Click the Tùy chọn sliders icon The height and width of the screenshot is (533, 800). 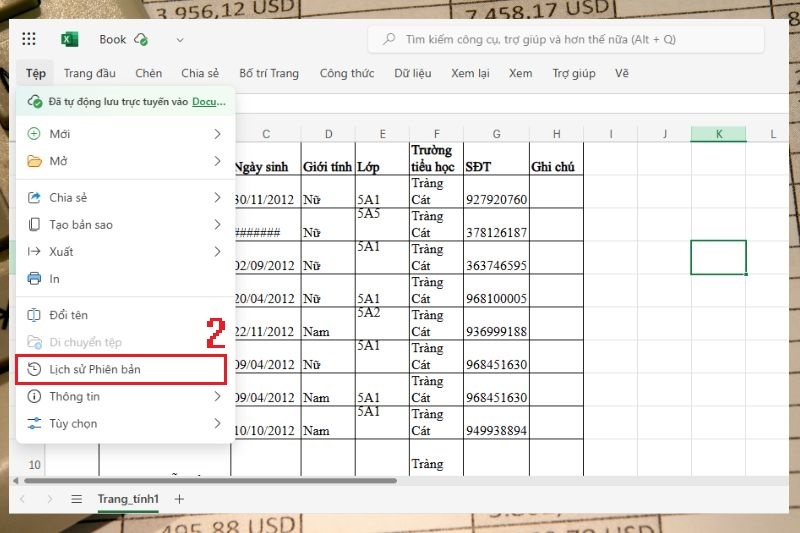34,423
